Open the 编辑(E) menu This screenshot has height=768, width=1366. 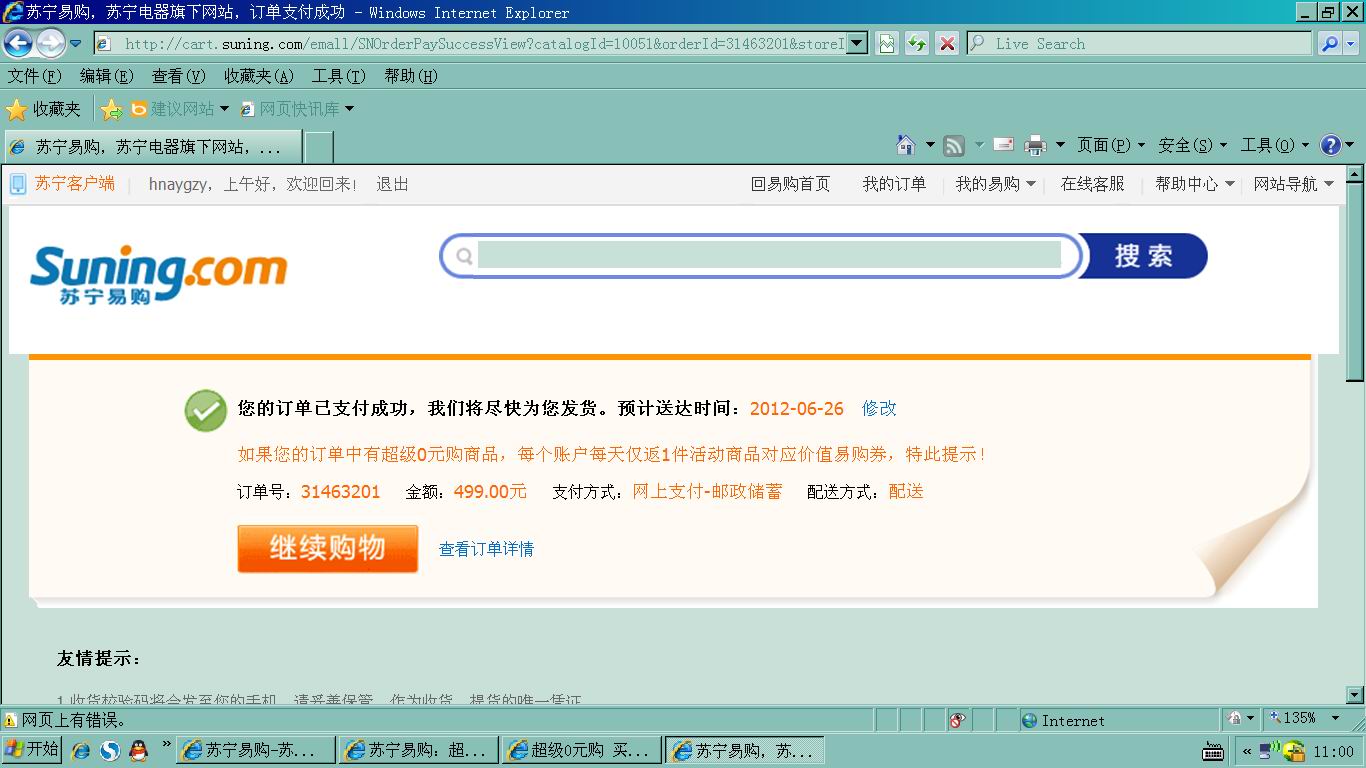tap(106, 76)
